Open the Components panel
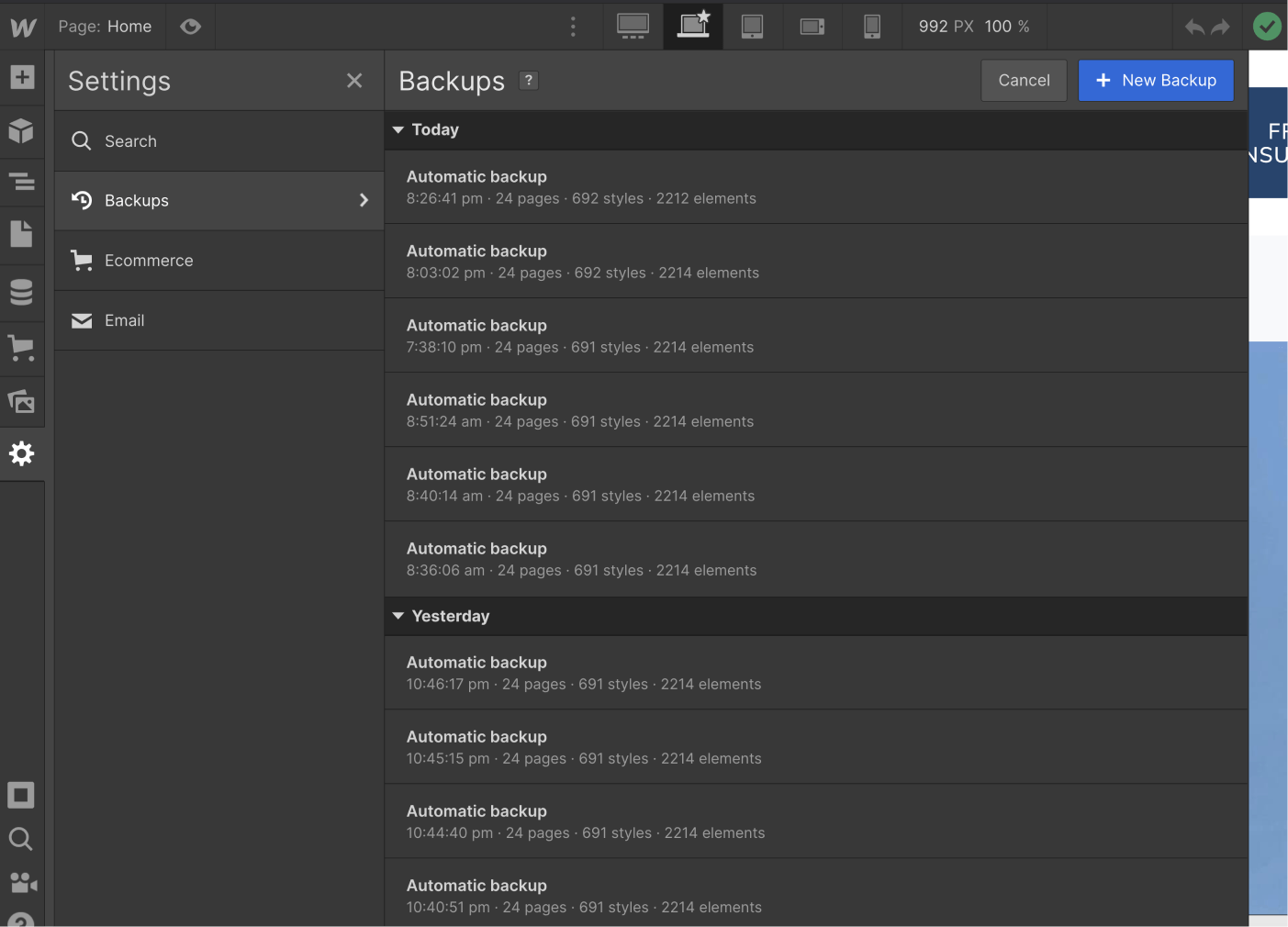The height and width of the screenshot is (927, 1288). tap(22, 132)
